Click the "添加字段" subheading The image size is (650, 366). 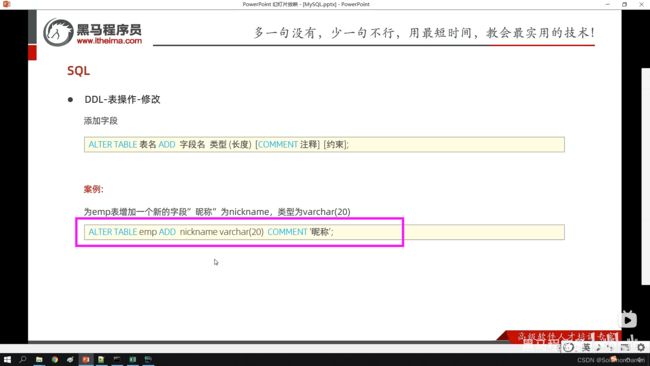click(x=101, y=121)
